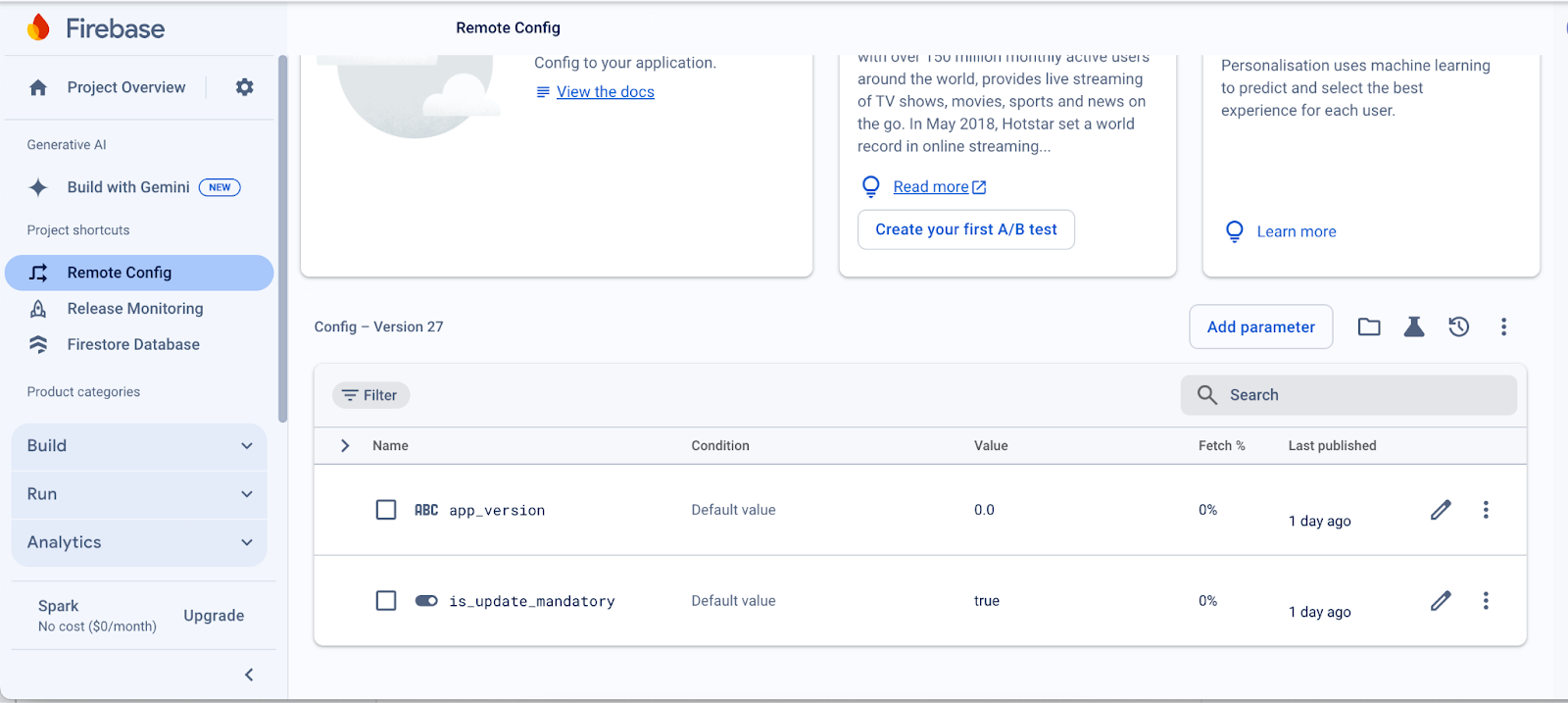Click the Last published column header

(x=1332, y=445)
